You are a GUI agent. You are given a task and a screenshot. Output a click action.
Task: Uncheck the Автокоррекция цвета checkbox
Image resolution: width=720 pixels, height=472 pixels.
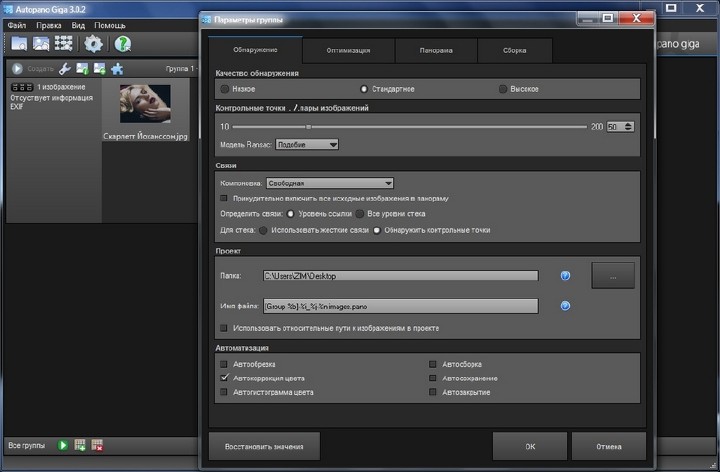point(224,378)
